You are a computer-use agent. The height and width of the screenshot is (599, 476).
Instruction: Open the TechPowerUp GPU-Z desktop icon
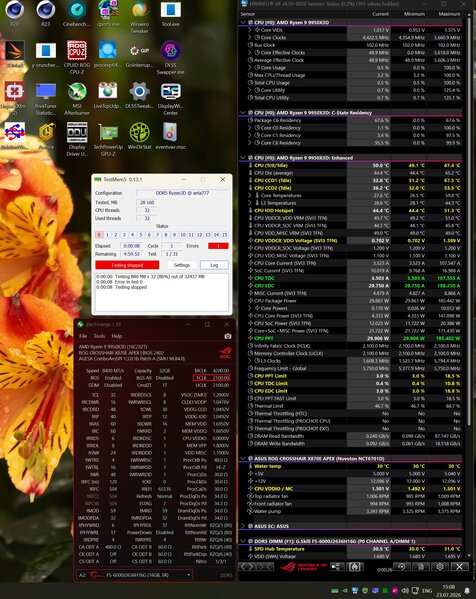pos(108,139)
